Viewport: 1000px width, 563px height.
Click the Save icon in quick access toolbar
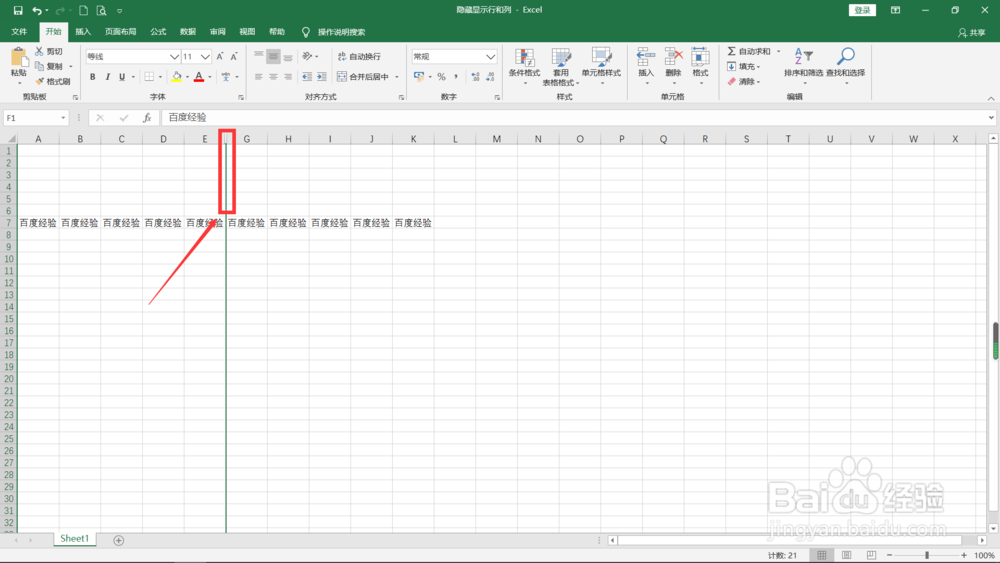click(x=18, y=10)
